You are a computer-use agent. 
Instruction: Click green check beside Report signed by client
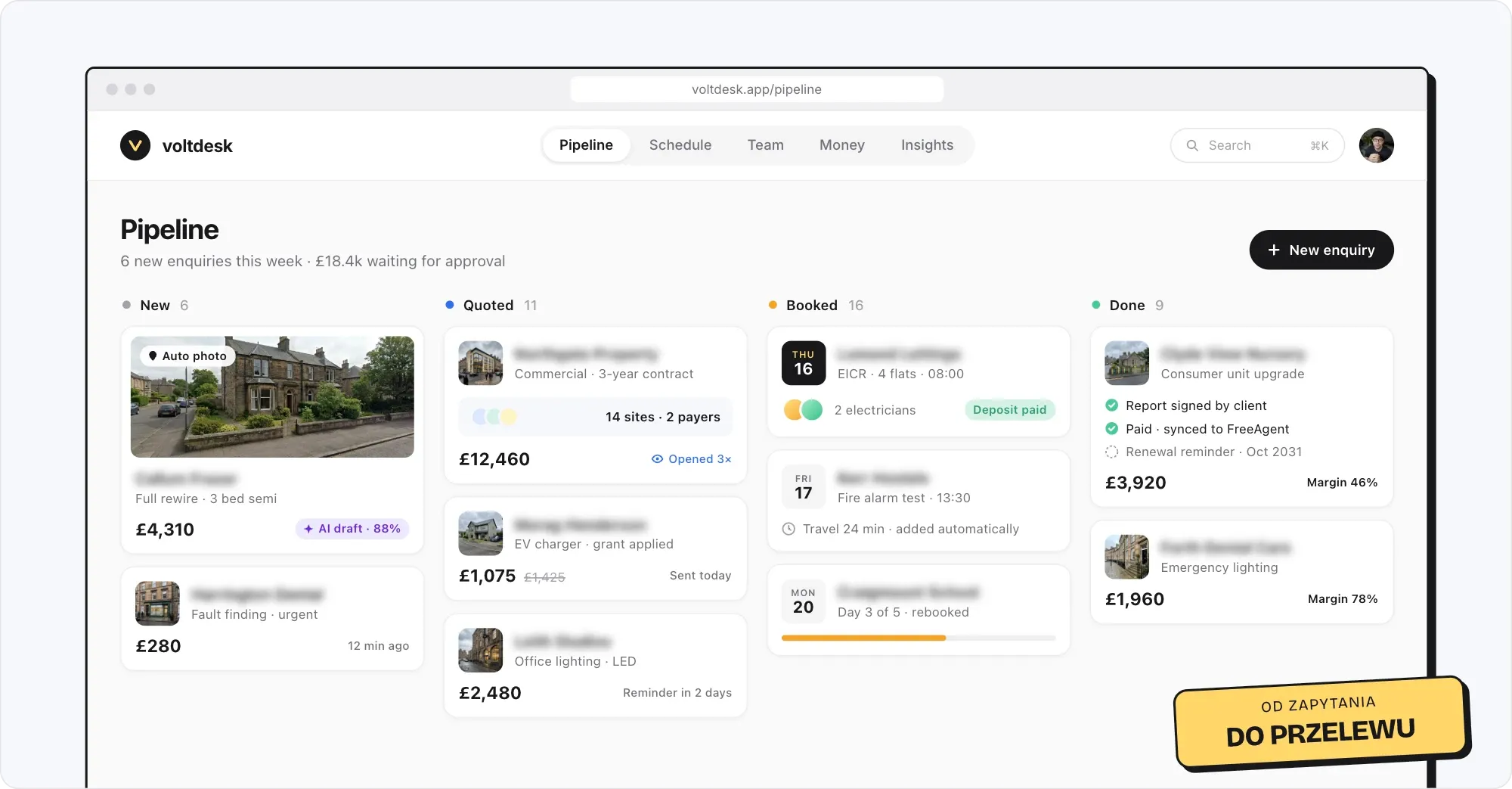(1111, 405)
